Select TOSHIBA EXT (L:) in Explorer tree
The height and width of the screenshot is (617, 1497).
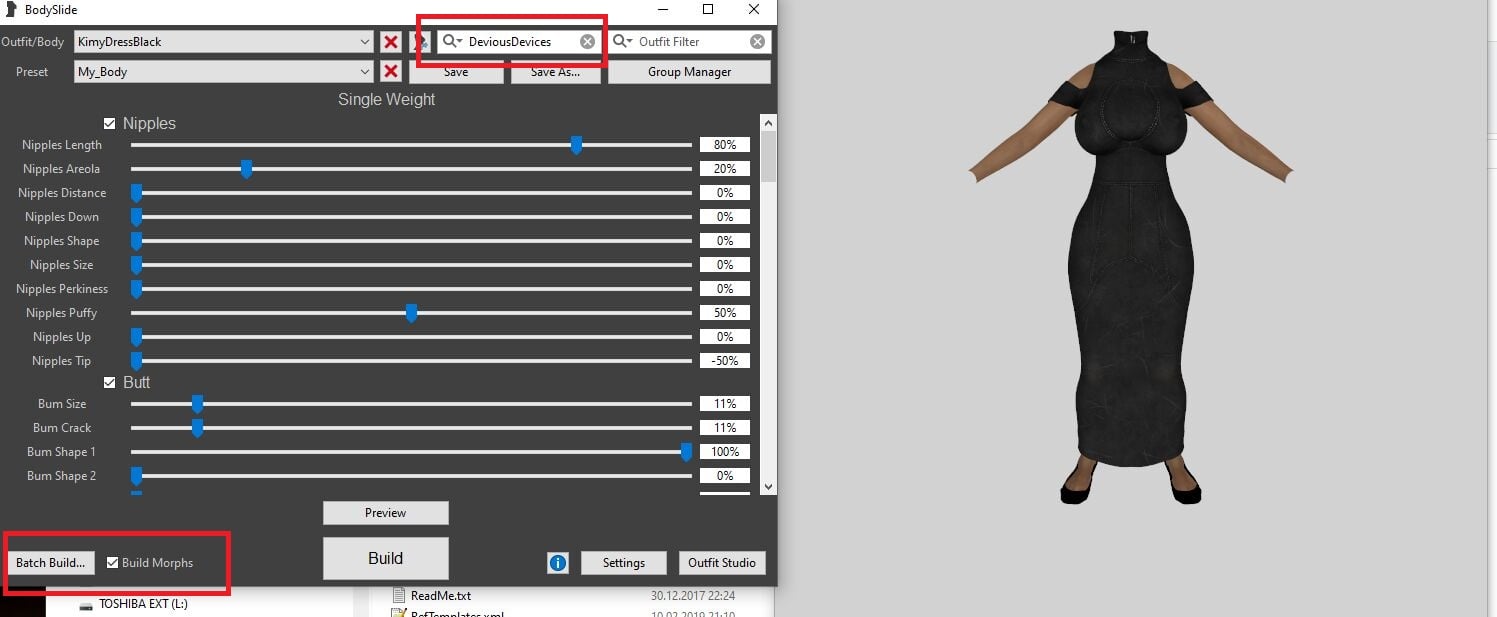(143, 604)
